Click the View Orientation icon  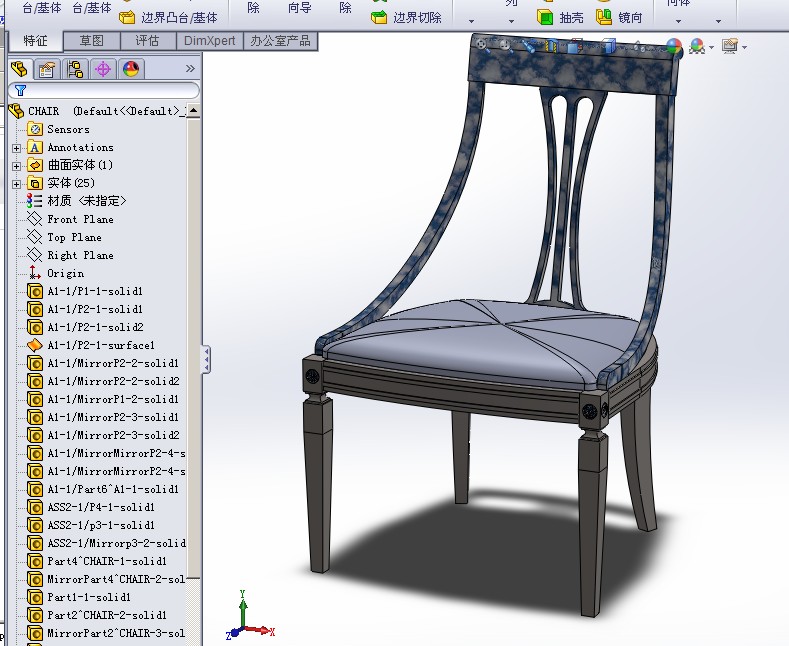pos(576,47)
